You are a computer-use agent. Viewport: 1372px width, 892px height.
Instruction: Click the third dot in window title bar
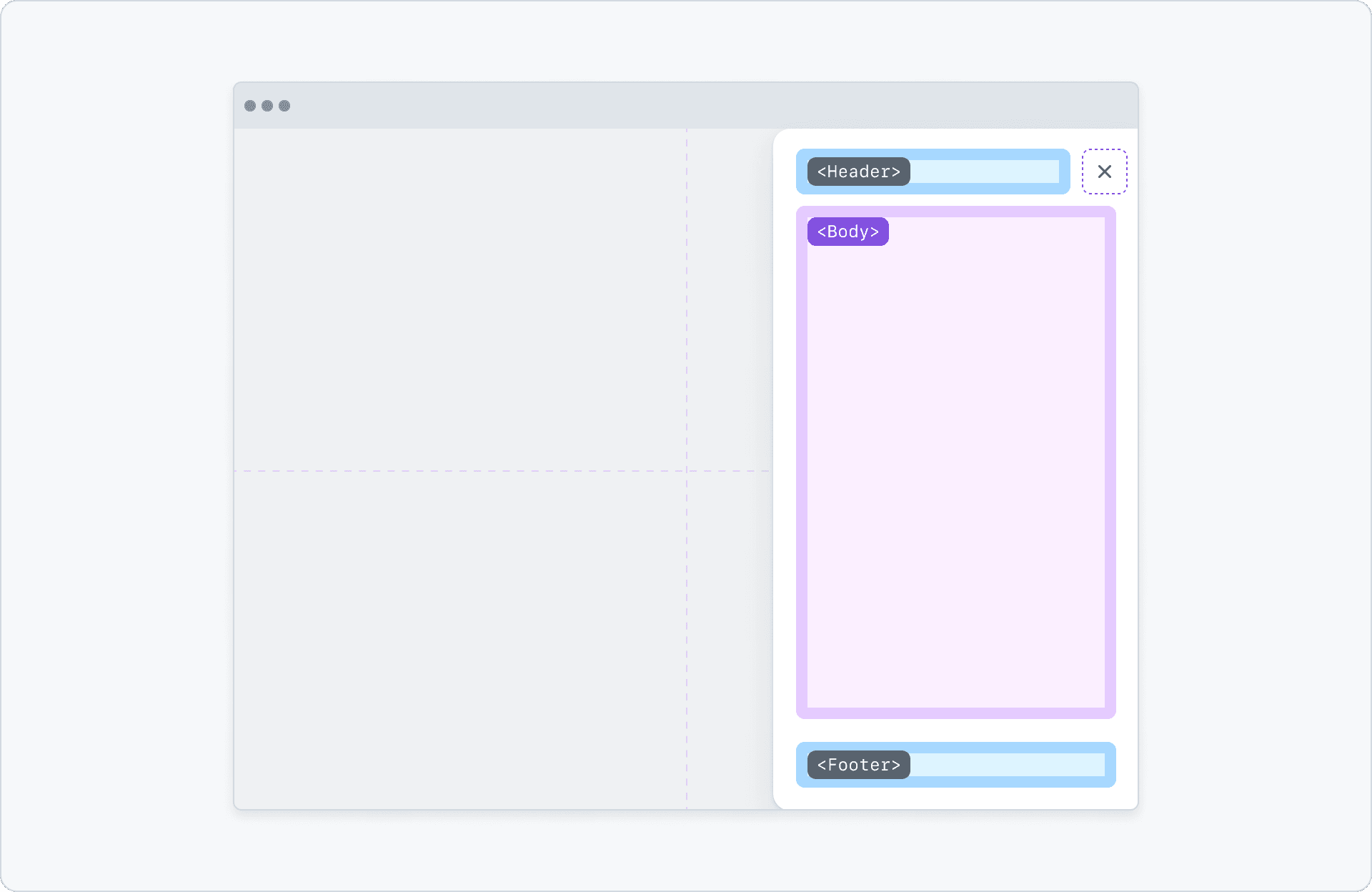(x=284, y=106)
